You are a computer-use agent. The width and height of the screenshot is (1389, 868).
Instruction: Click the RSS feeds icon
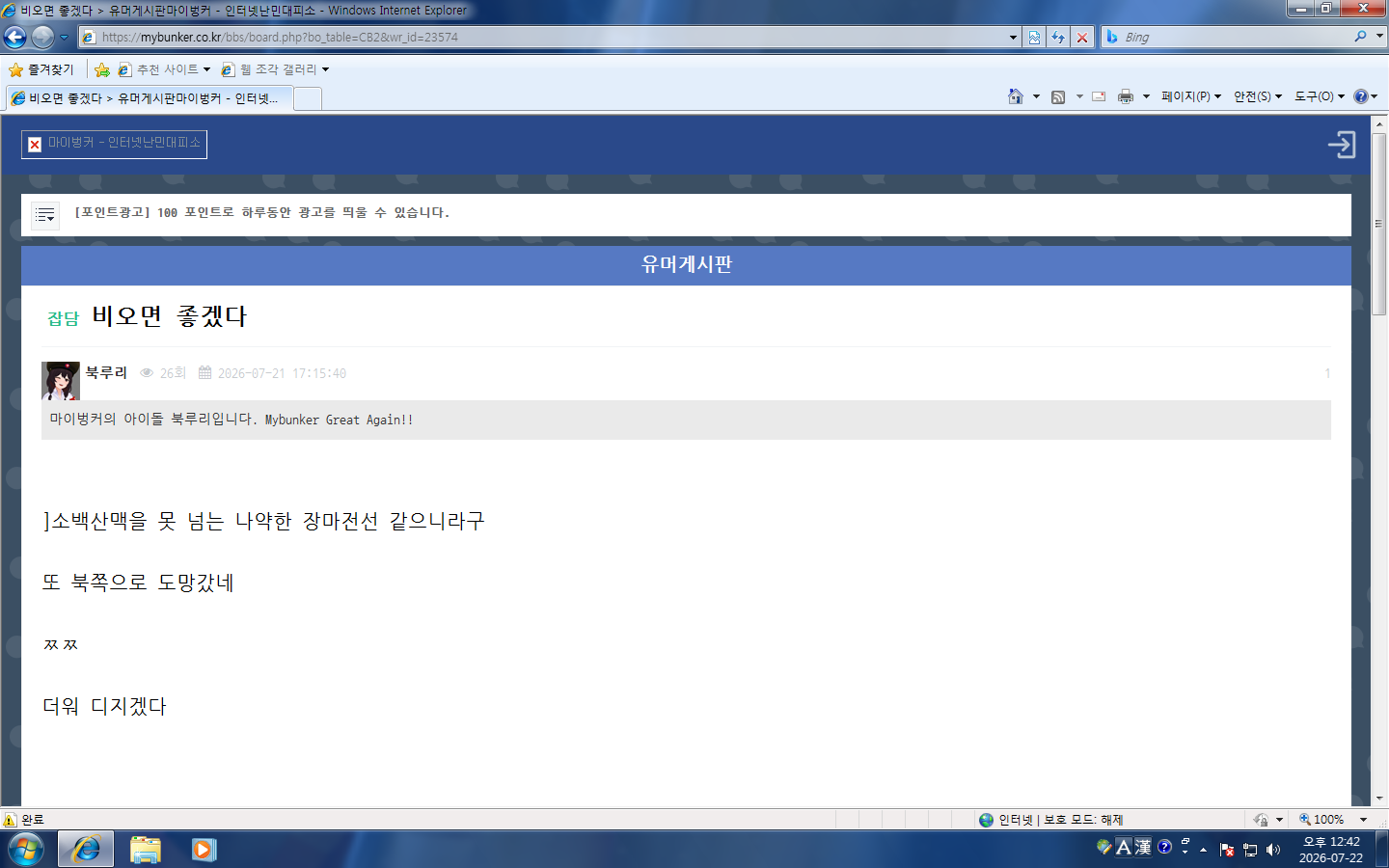click(1058, 96)
